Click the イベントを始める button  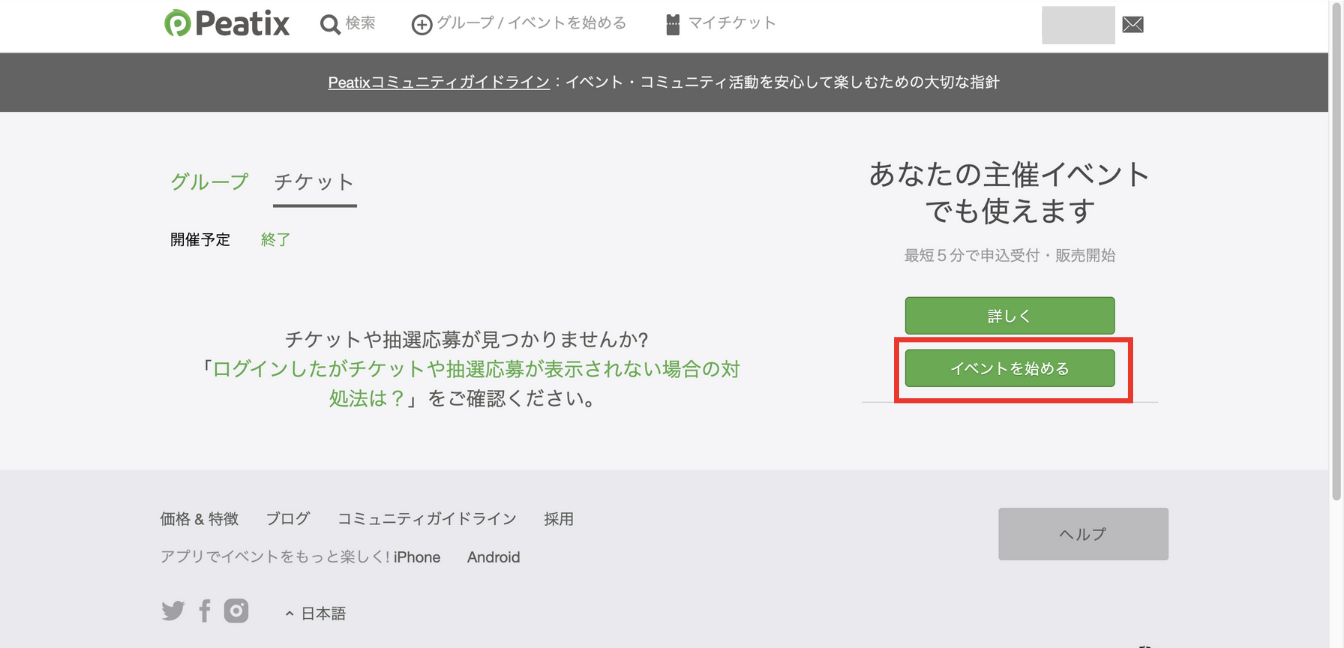[x=1010, y=367]
